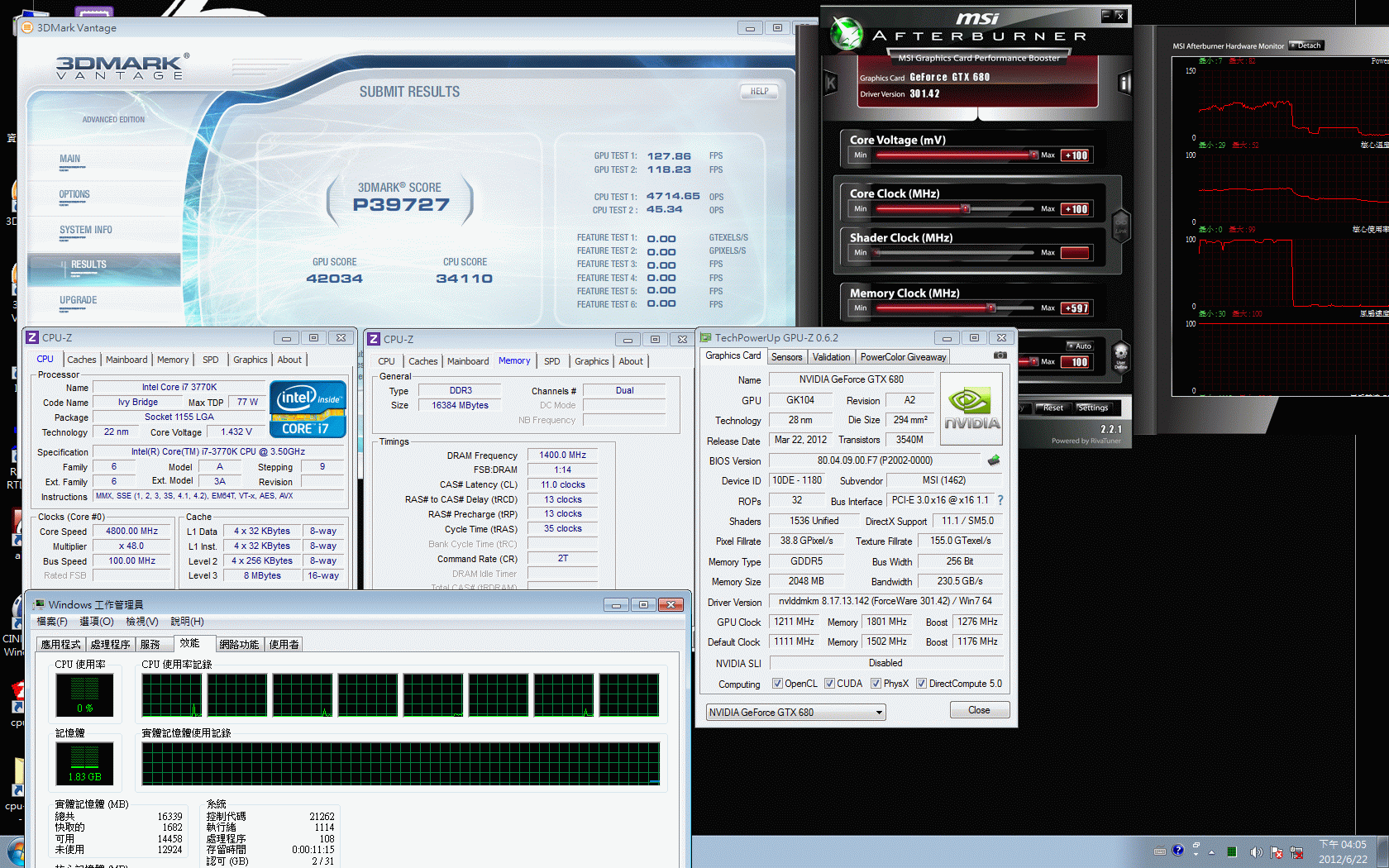Click the Shader Clock slider handle
Screen dimensions: 1389x868
pos(875,252)
